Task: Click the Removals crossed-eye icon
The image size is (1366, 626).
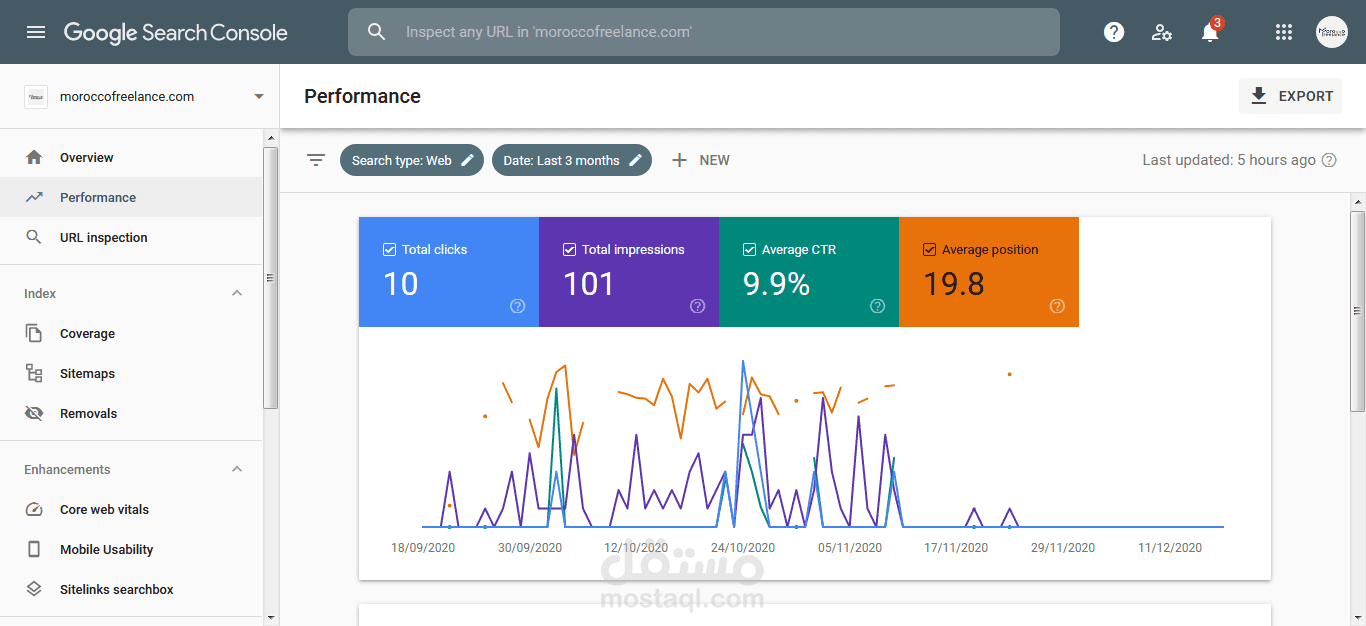Action: (34, 413)
